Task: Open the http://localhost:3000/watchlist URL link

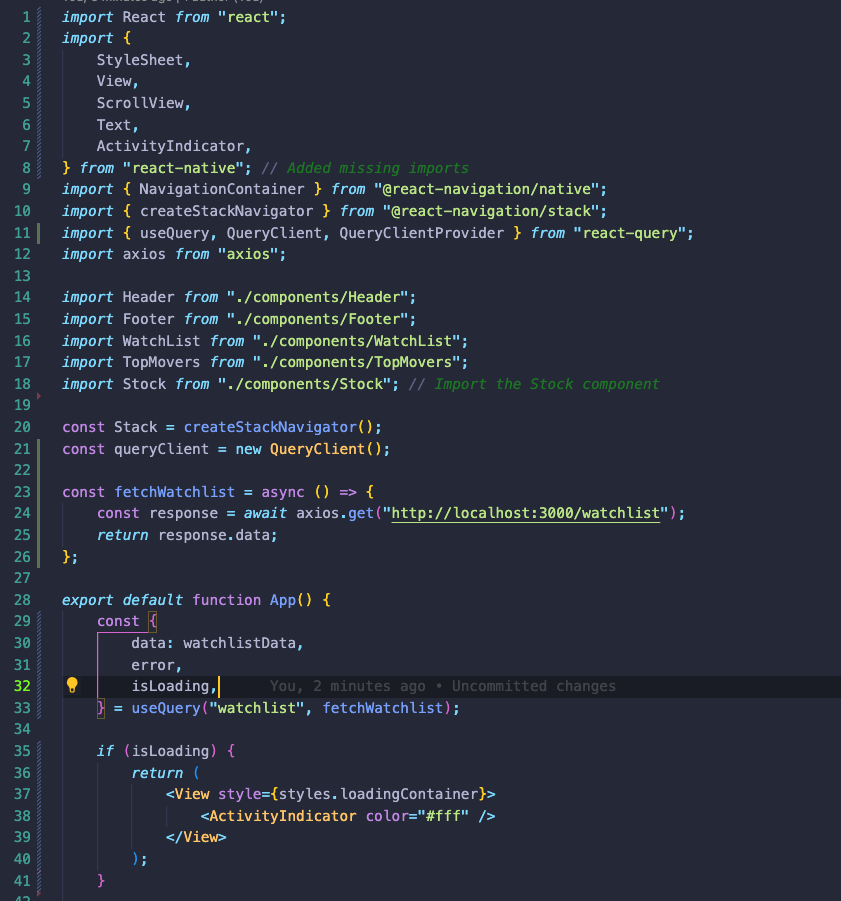Action: [526, 513]
